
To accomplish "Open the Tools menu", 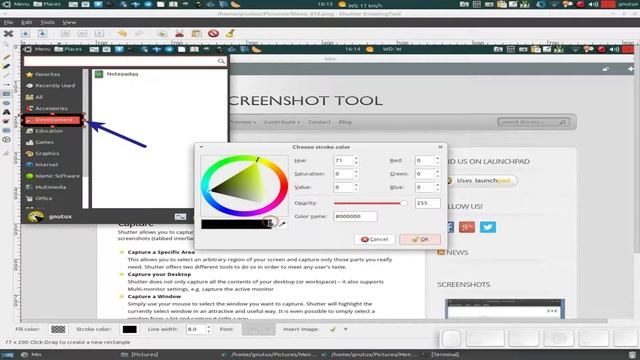I will tap(47, 22).
